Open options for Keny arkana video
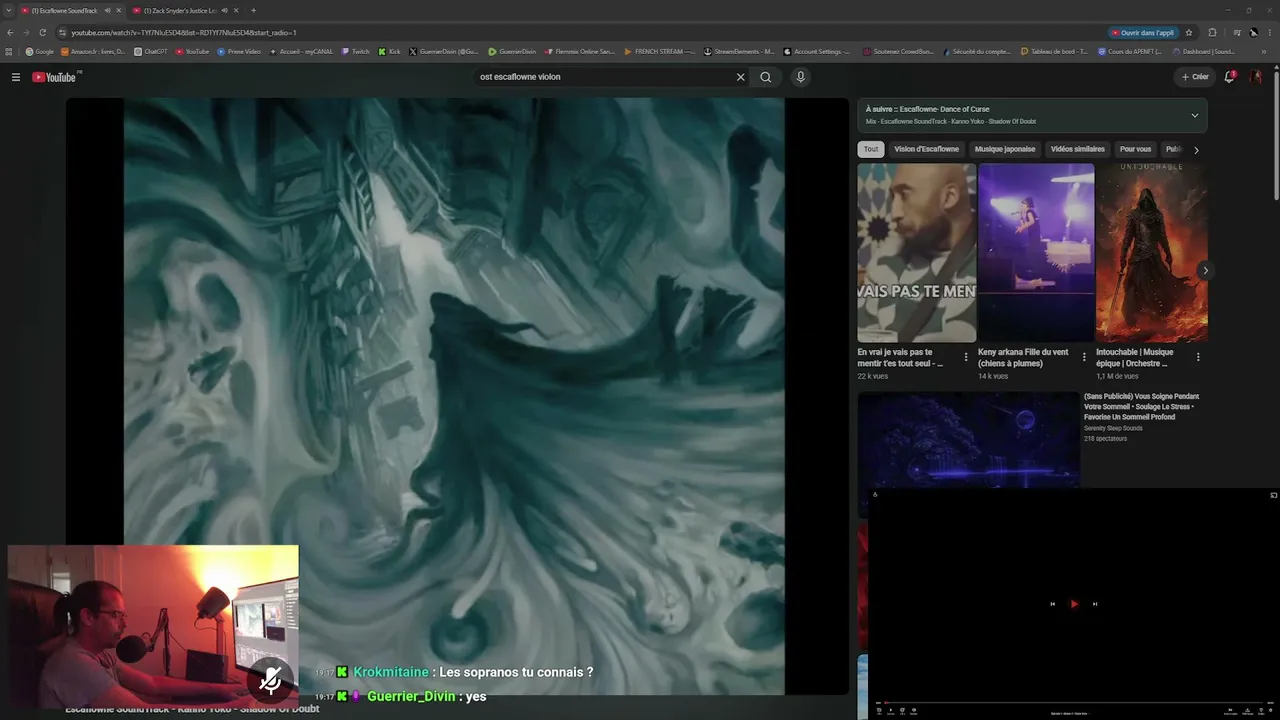 tap(1084, 357)
